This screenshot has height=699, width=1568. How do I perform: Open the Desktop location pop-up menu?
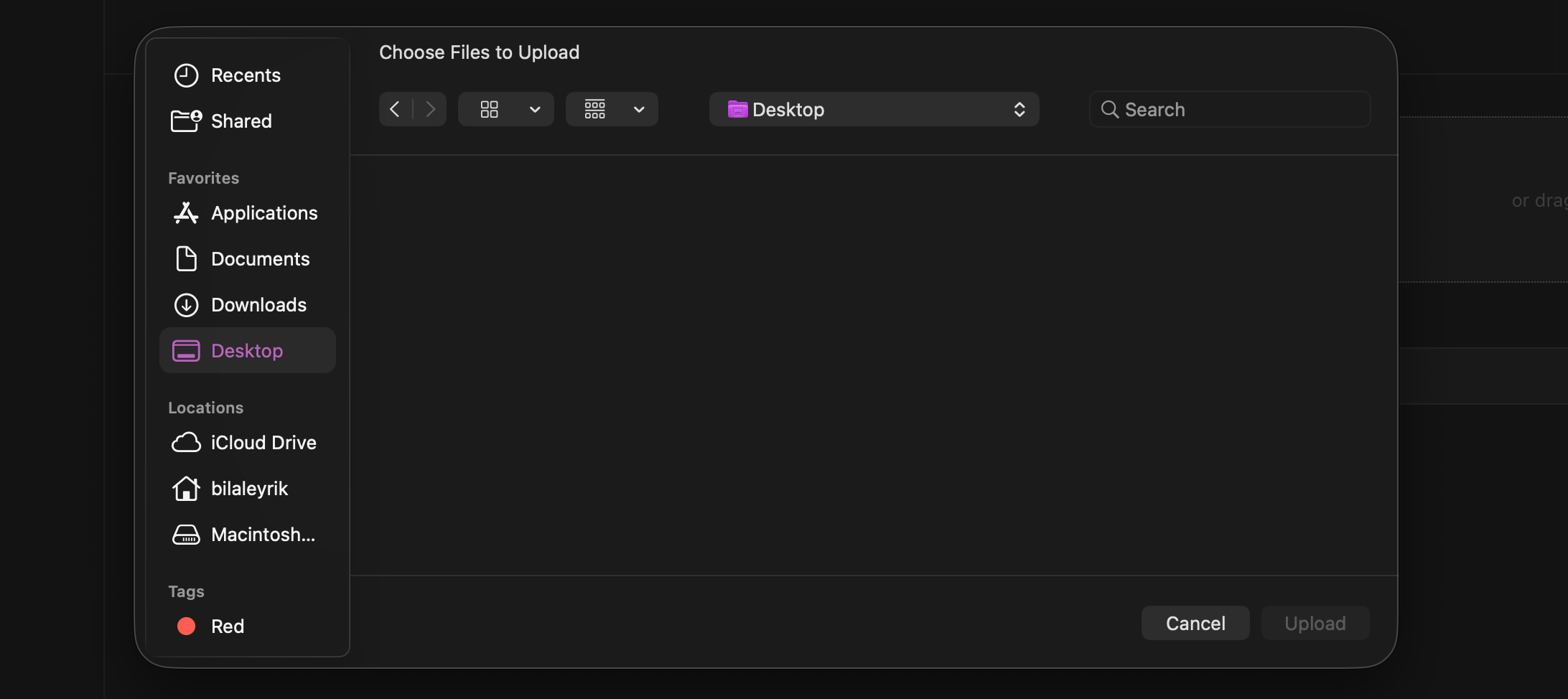[x=874, y=109]
